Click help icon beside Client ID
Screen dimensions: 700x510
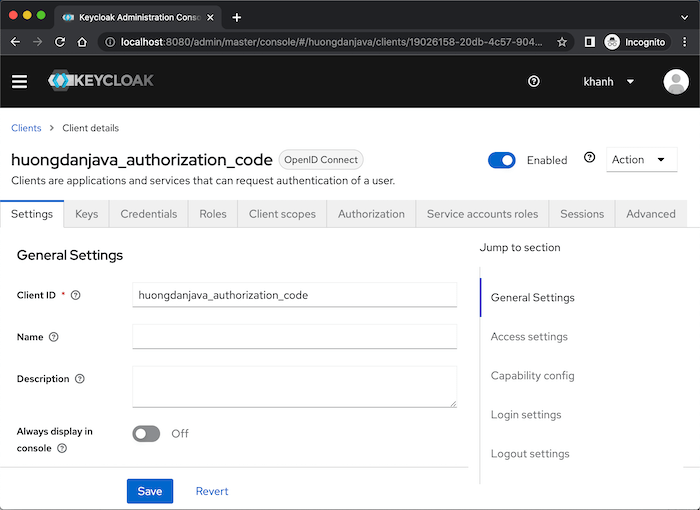pyautogui.click(x=75, y=295)
